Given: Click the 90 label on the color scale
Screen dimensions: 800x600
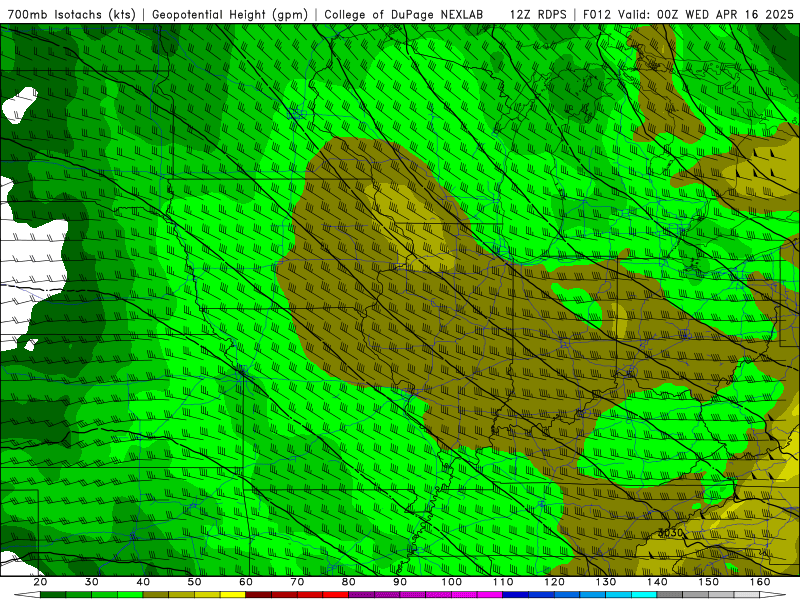Looking at the screenshot, I should pos(400,582).
